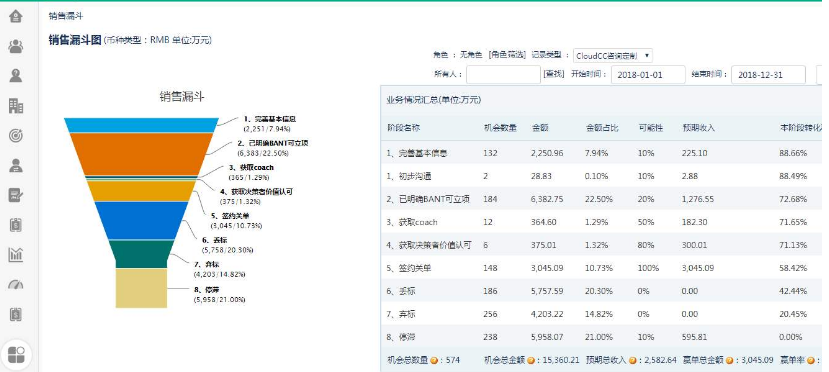Open the dollar clipboard icon above bar chart icon
Screen dimensions: 829x372
16,225
